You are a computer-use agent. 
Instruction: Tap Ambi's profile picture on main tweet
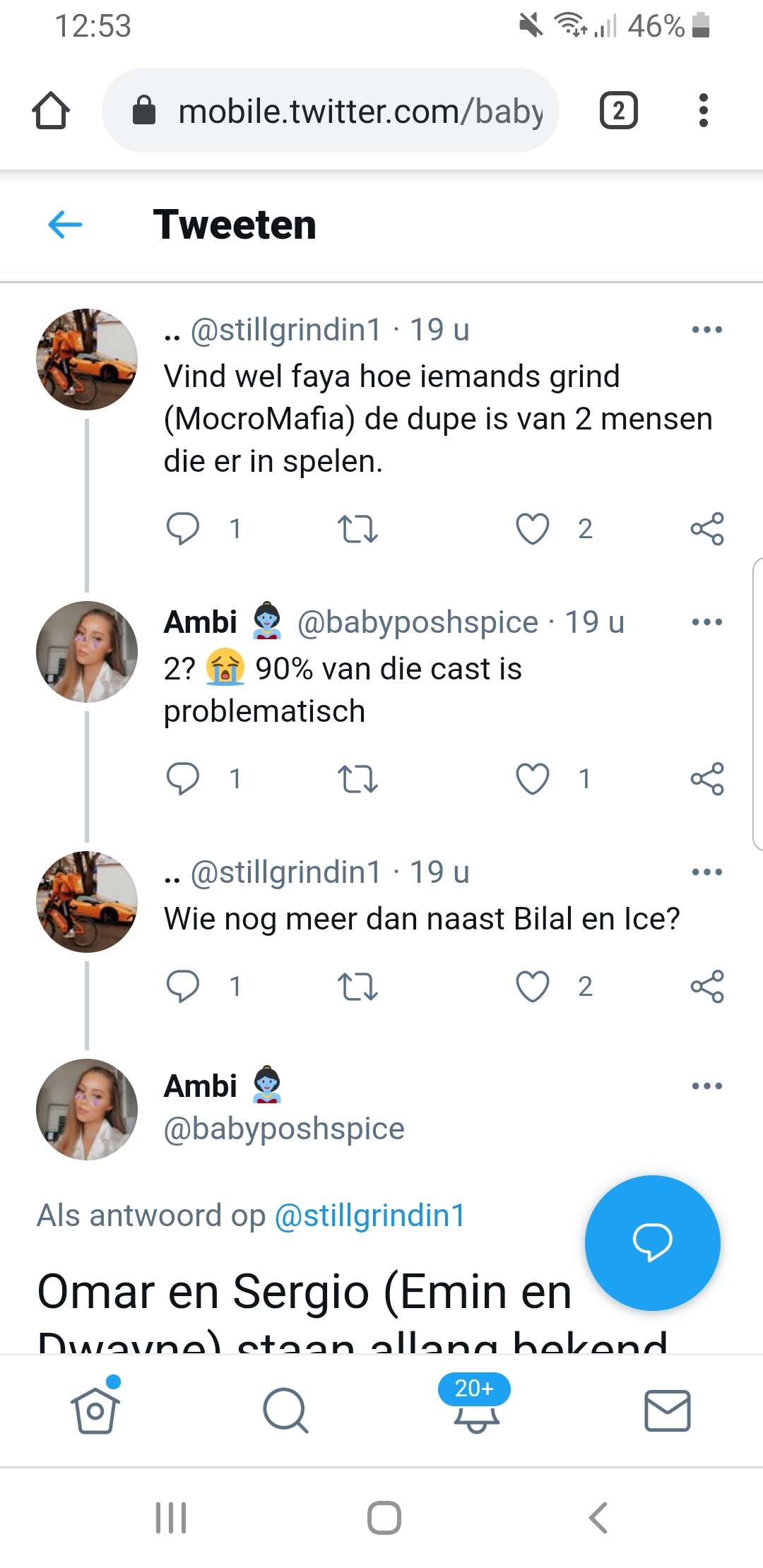(x=87, y=1109)
